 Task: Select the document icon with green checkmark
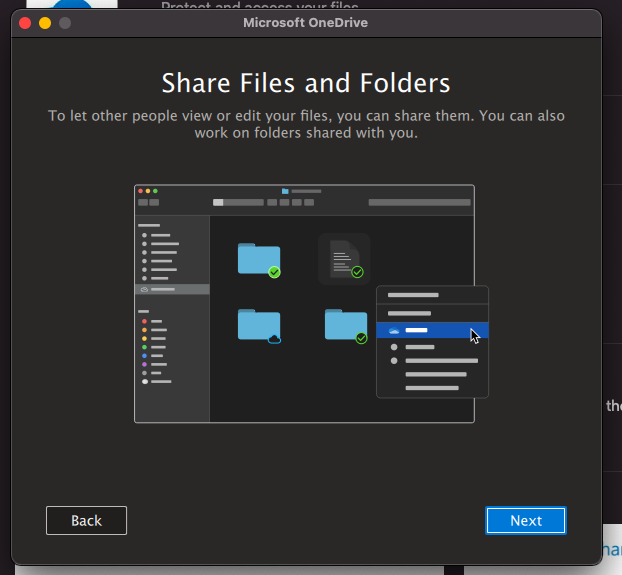(343, 259)
